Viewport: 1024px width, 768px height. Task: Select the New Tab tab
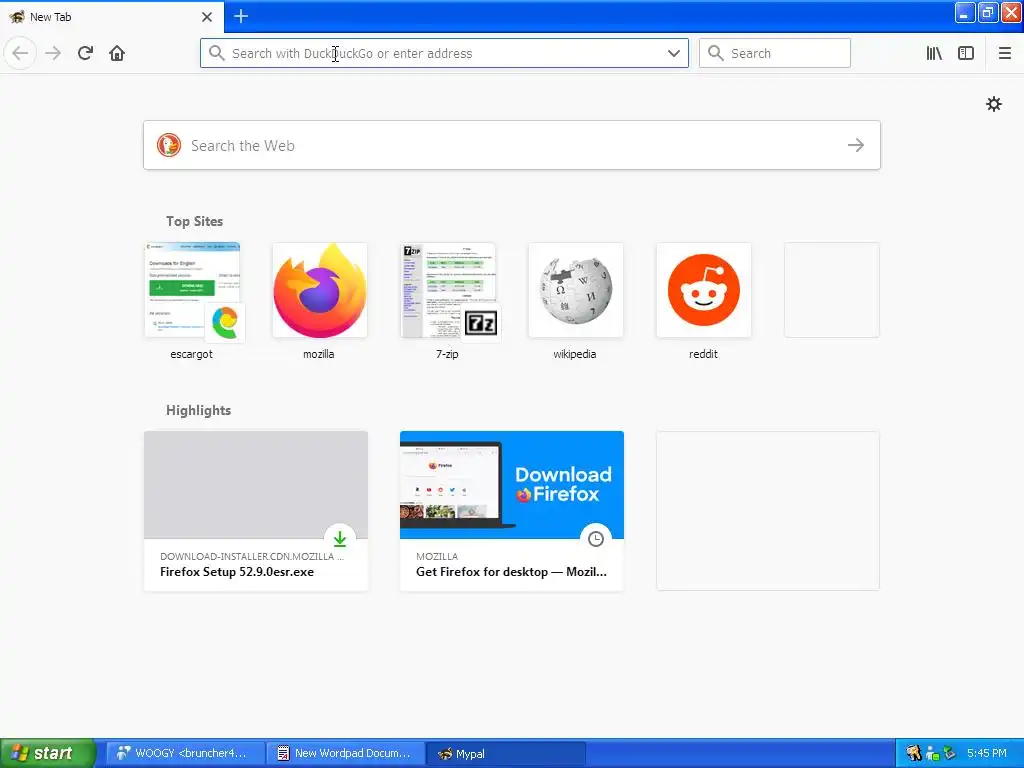(112, 17)
